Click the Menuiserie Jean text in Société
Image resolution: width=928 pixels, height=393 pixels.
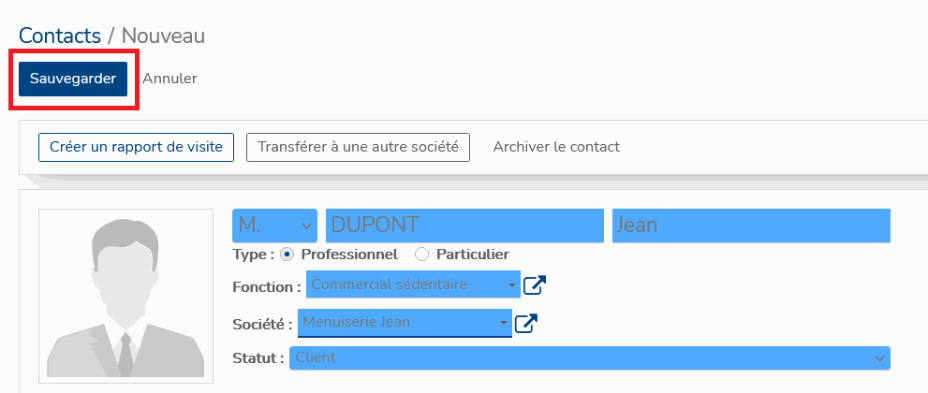tap(356, 323)
